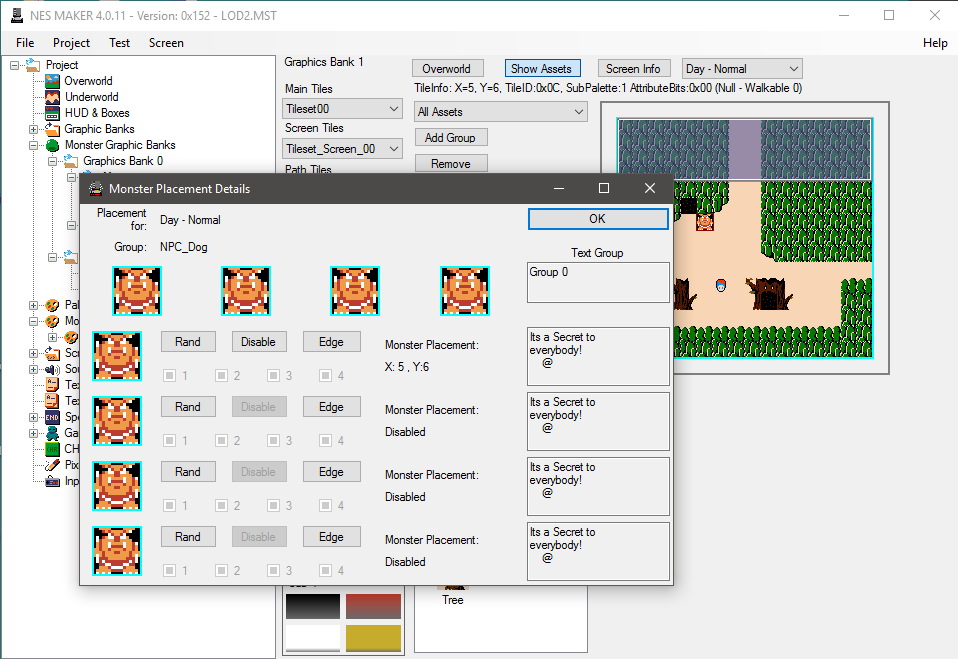Click the pencil Pixel editor icon in tree
The height and width of the screenshot is (659, 958).
point(53,465)
